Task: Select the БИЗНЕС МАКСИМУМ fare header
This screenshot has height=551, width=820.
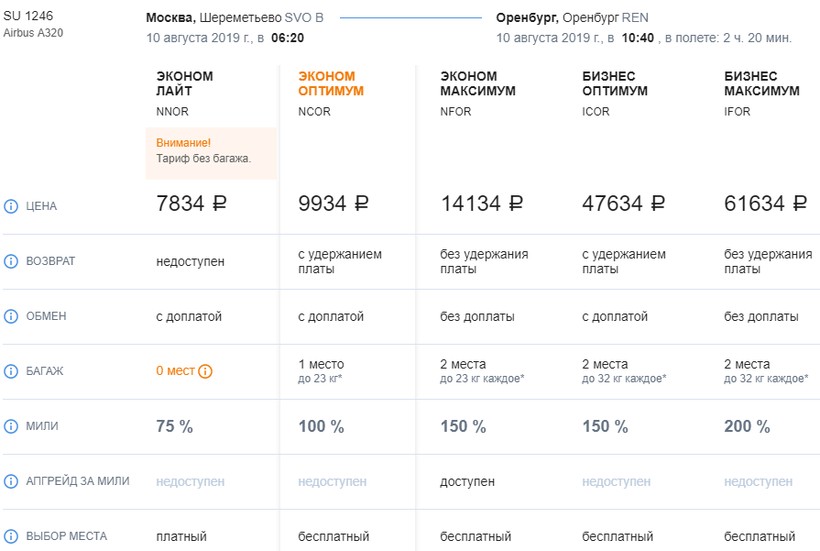Action: click(x=762, y=83)
